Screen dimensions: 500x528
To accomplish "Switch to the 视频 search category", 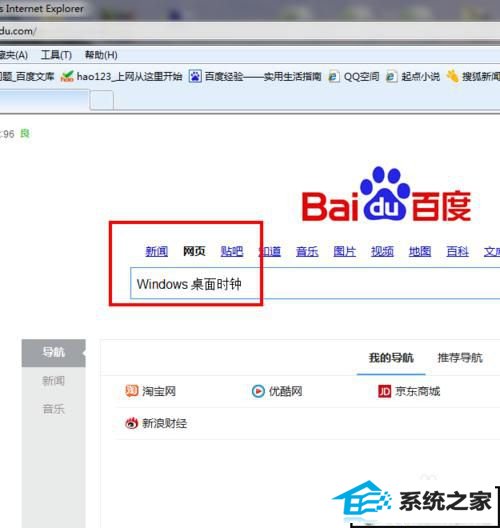I will pyautogui.click(x=382, y=251).
